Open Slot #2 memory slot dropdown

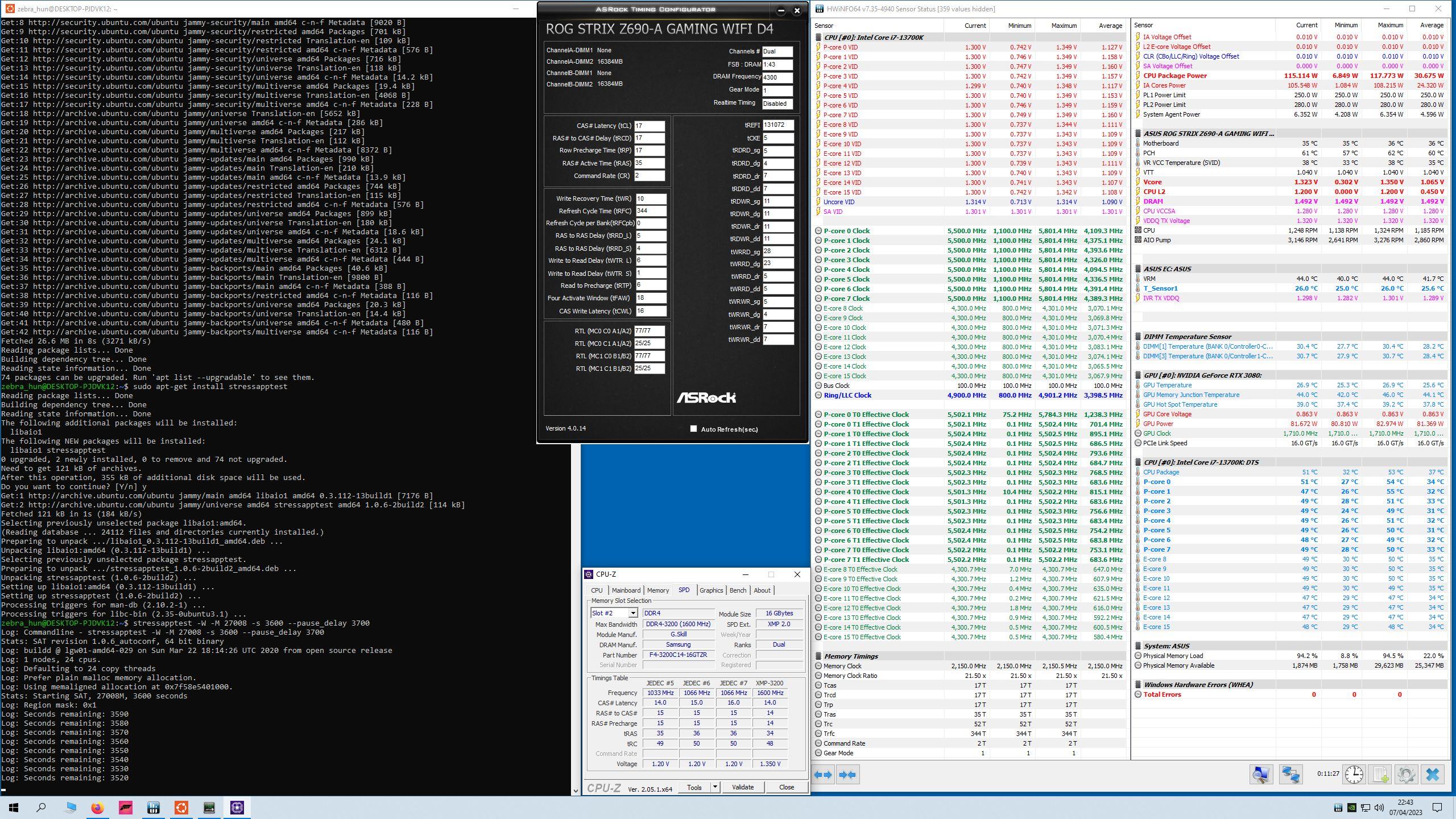click(632, 613)
